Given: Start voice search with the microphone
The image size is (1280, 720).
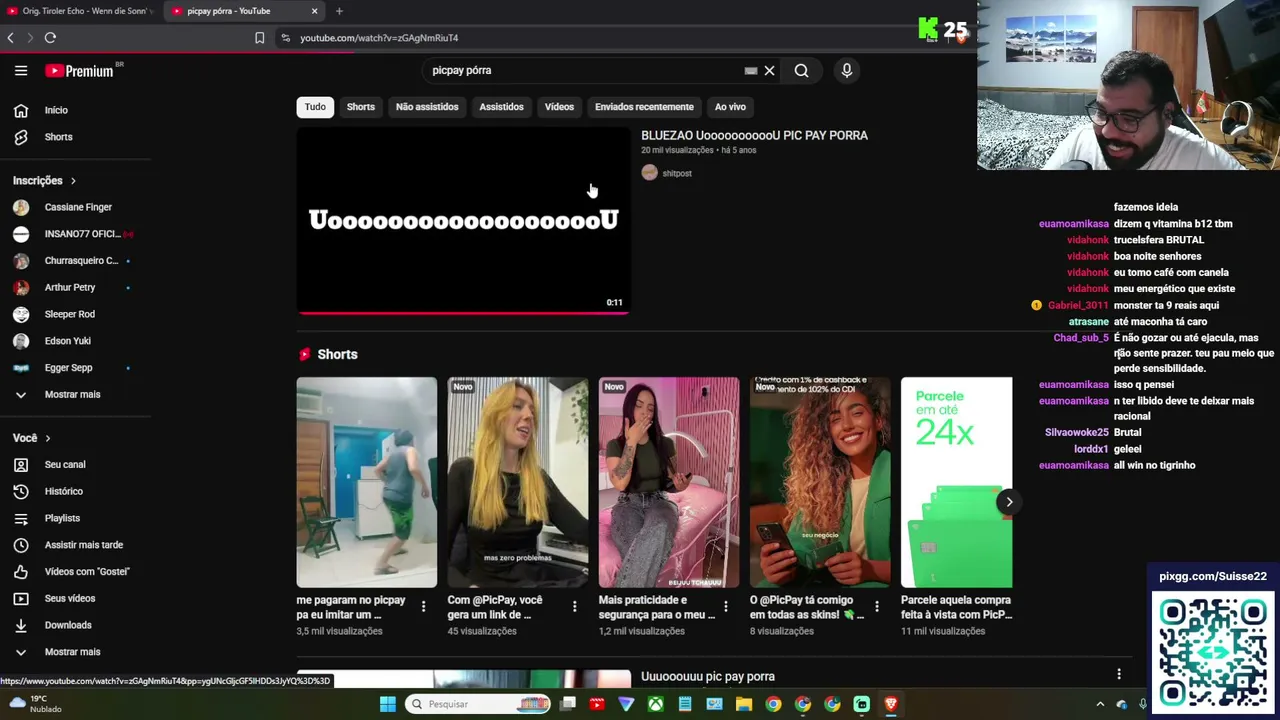Looking at the screenshot, I should pos(846,70).
